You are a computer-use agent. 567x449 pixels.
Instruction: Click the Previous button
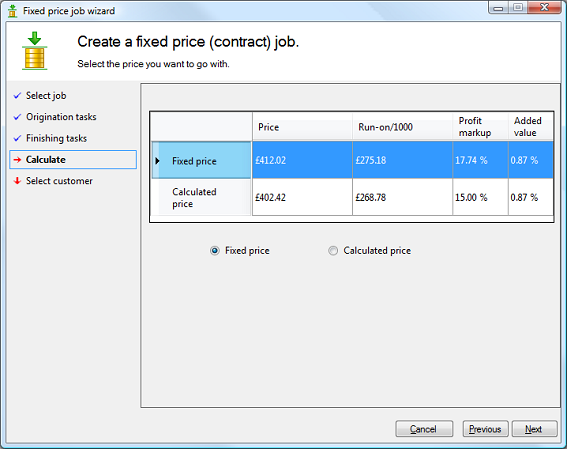click(485, 429)
